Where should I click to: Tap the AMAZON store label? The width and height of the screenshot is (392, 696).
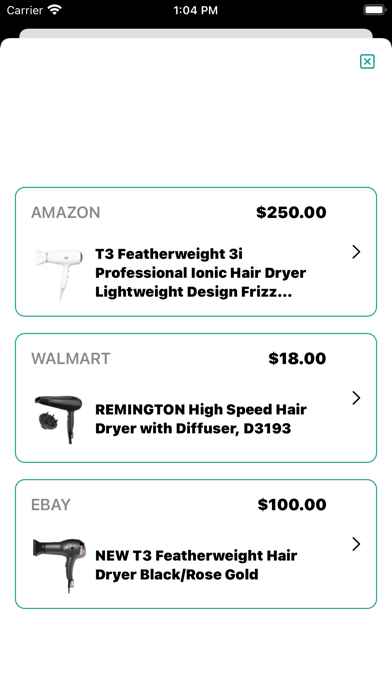point(66,213)
